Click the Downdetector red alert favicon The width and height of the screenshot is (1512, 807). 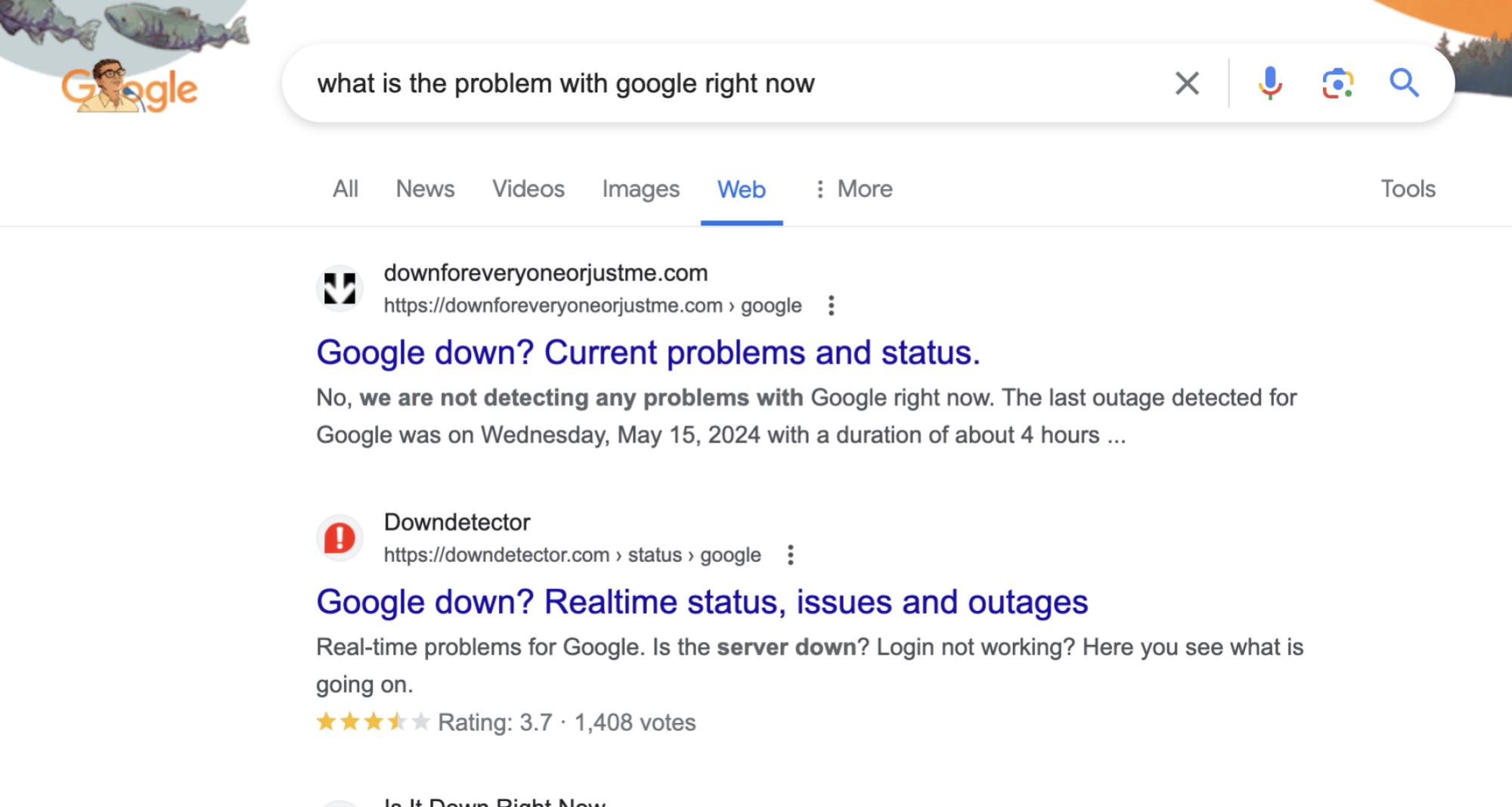pos(339,537)
